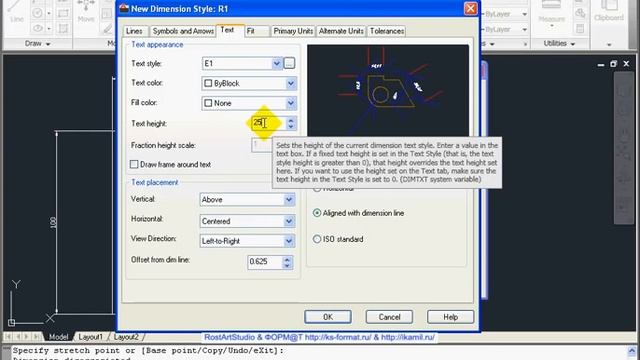Minimize the AutoCAD drawing window
The width and height of the screenshot is (640, 360).
(600, 64)
